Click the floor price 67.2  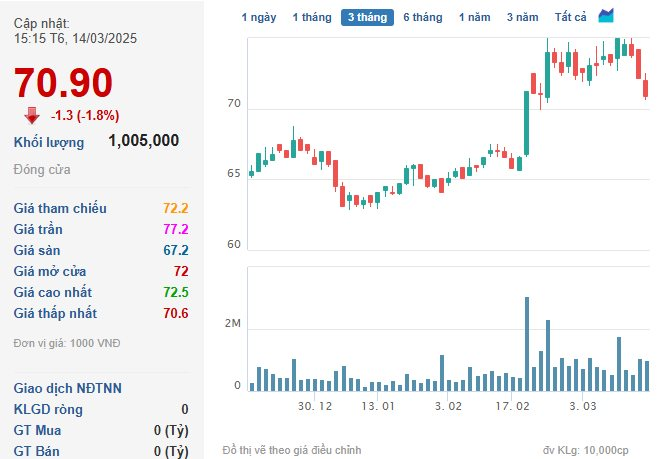click(176, 250)
